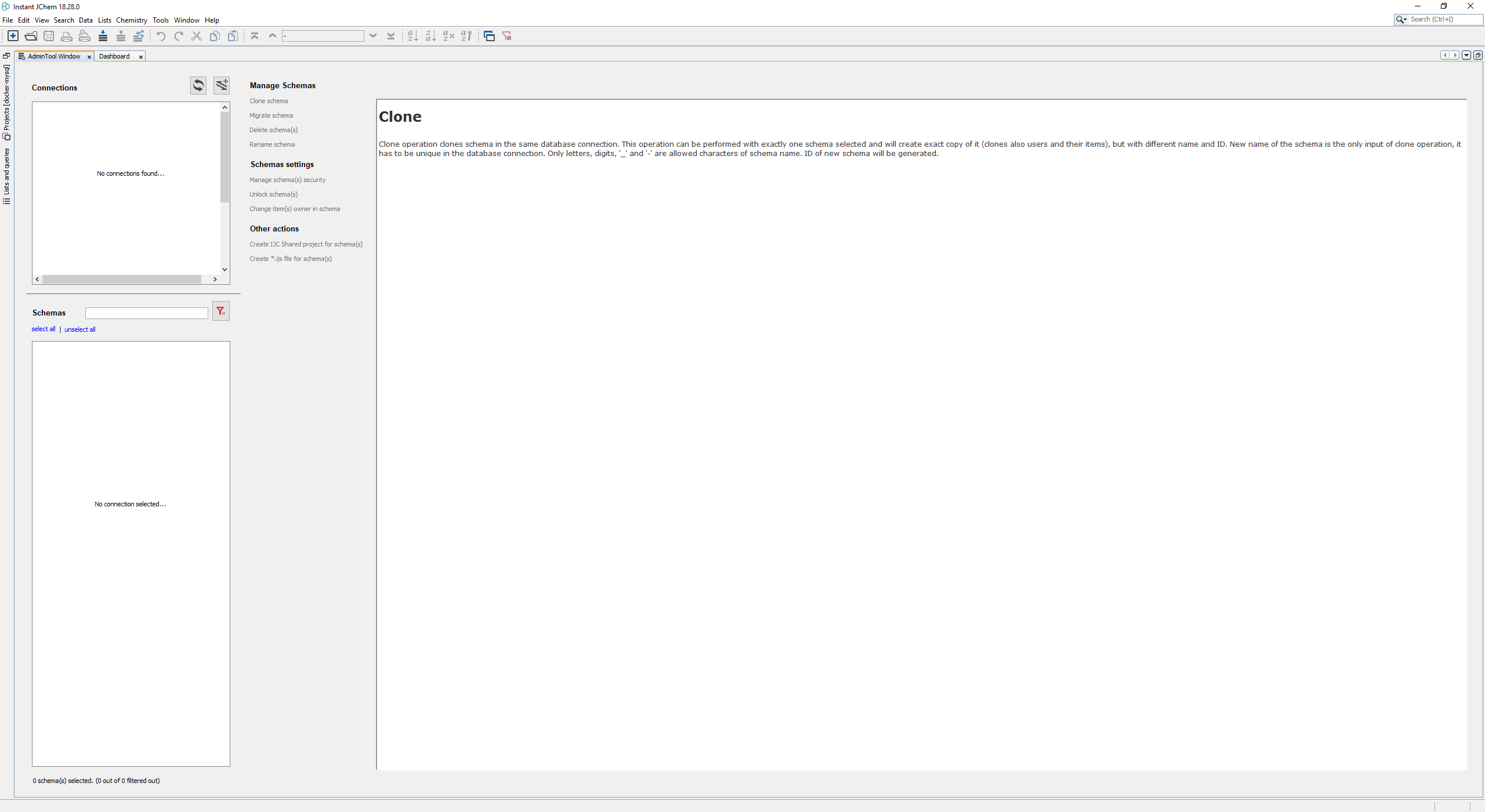The width and height of the screenshot is (1485, 812).
Task: Click the select all link under Schemas
Action: coord(43,329)
